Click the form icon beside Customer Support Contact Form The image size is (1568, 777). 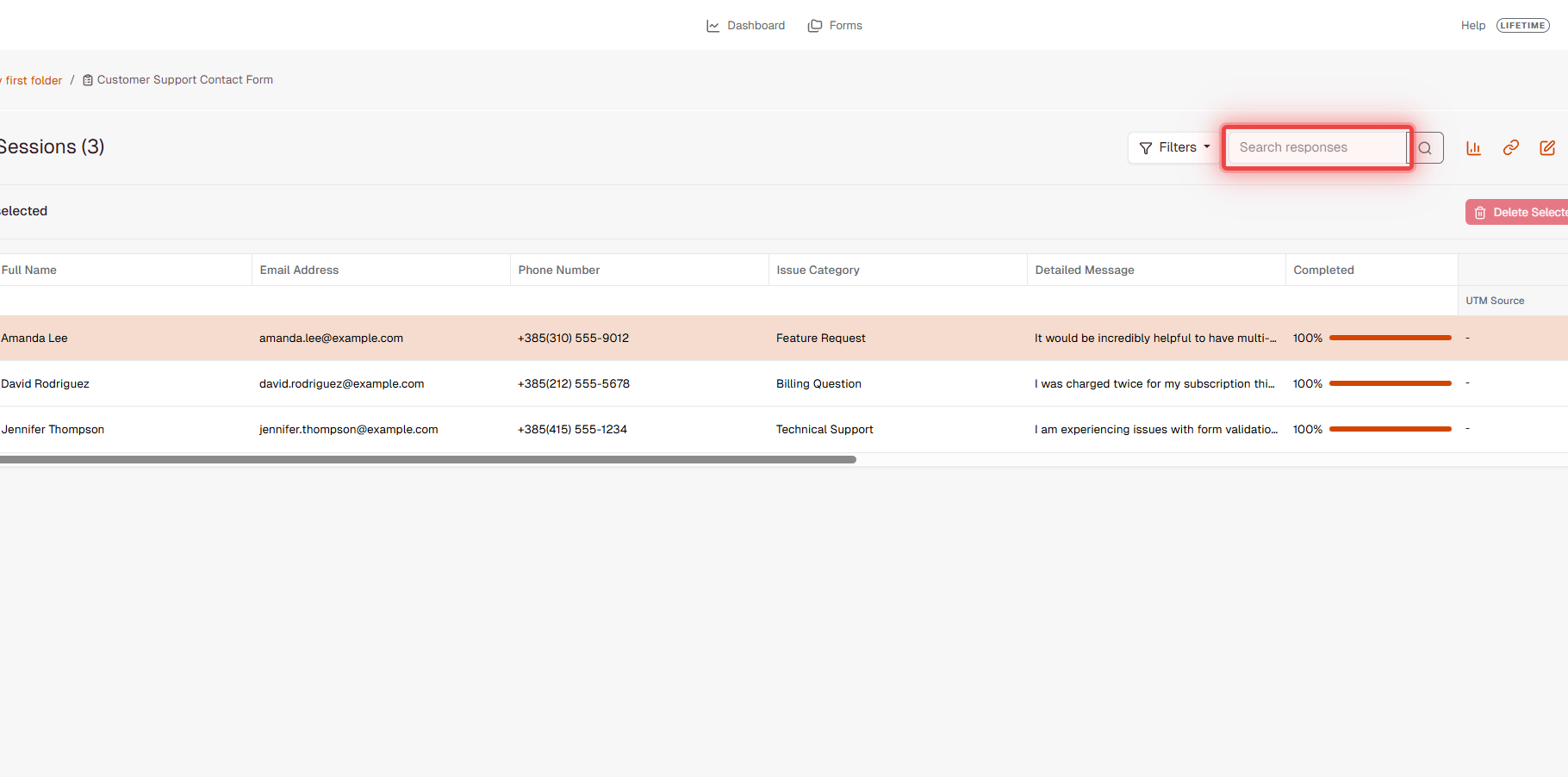[x=87, y=79]
